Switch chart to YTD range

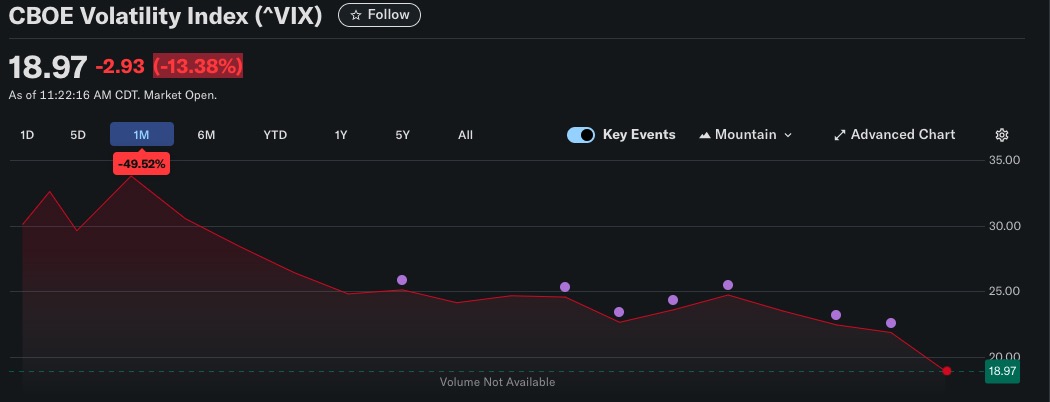275,135
